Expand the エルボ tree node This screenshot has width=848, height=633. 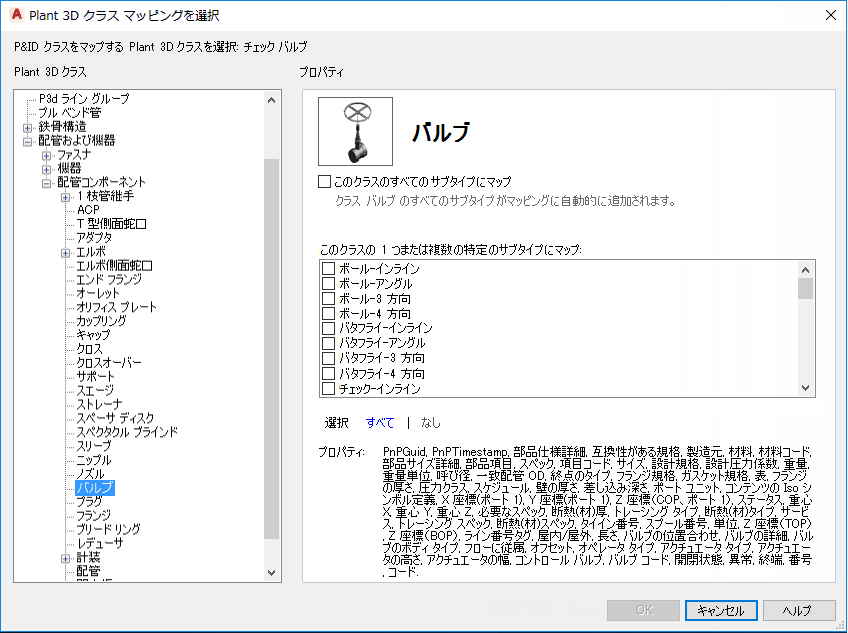tap(65, 253)
